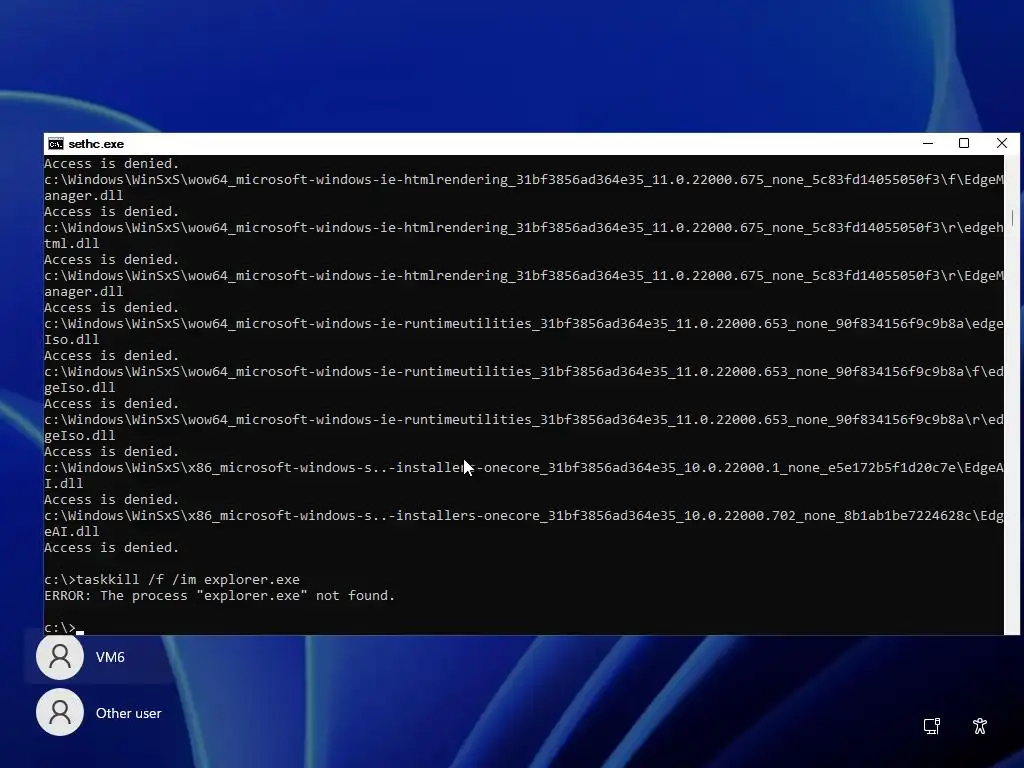The width and height of the screenshot is (1024, 768).
Task: Click the Other user avatar icon
Action: (x=60, y=712)
